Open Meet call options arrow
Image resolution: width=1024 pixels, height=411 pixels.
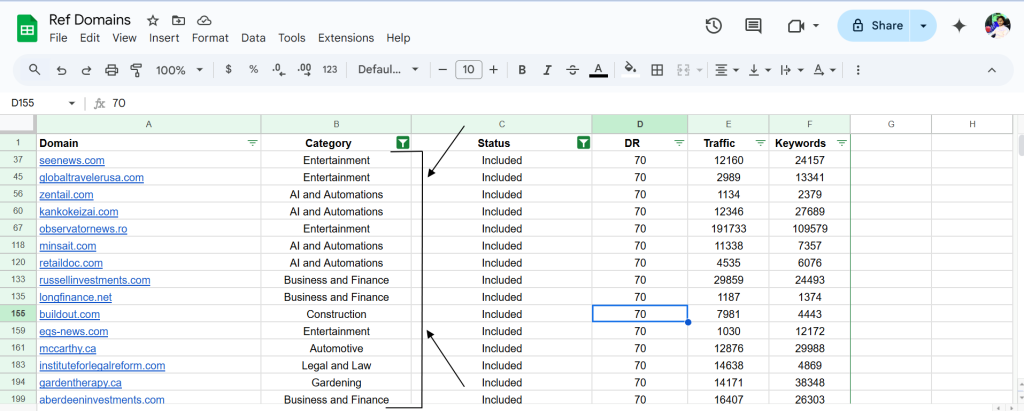[x=816, y=25]
